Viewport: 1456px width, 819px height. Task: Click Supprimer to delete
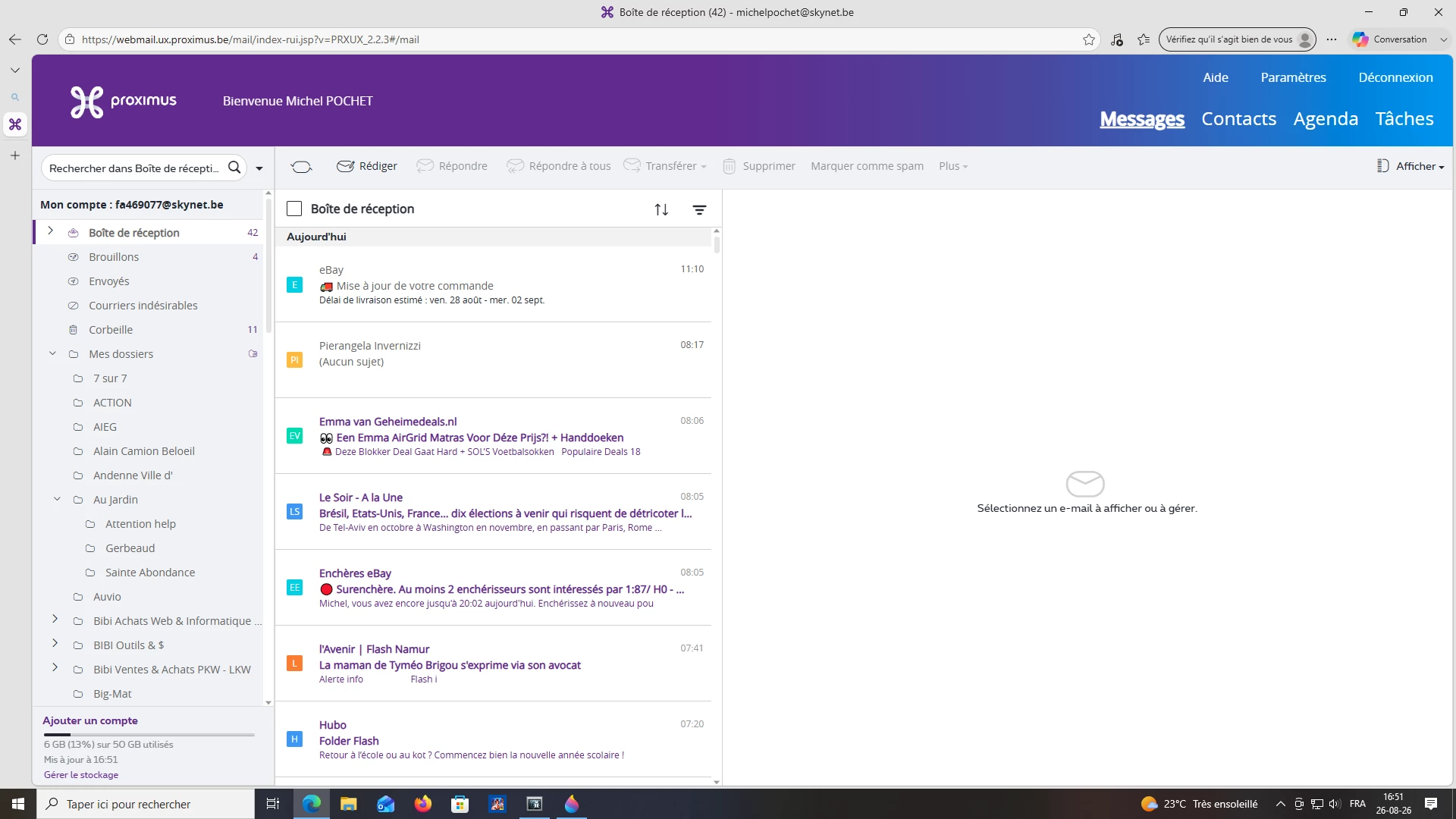(x=759, y=166)
